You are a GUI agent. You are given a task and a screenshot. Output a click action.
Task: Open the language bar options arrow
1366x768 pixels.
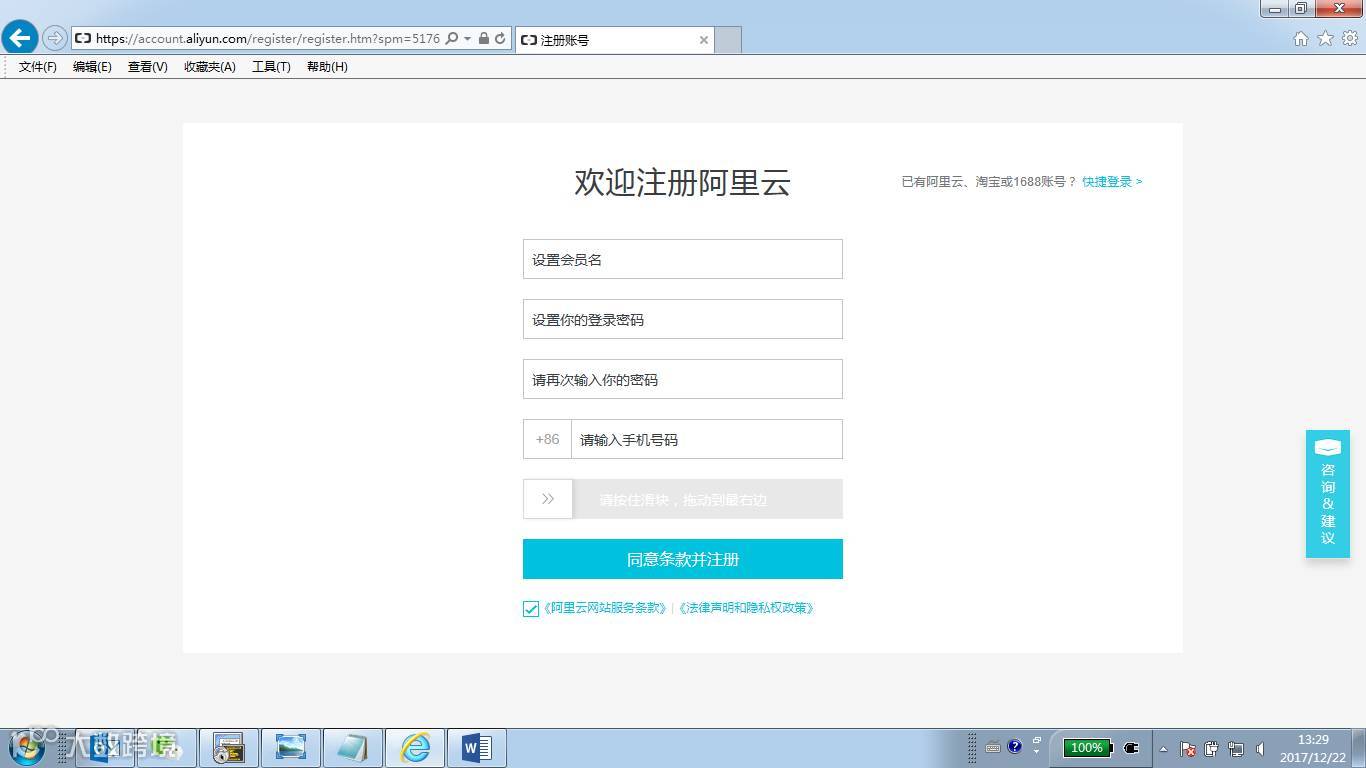(1037, 751)
